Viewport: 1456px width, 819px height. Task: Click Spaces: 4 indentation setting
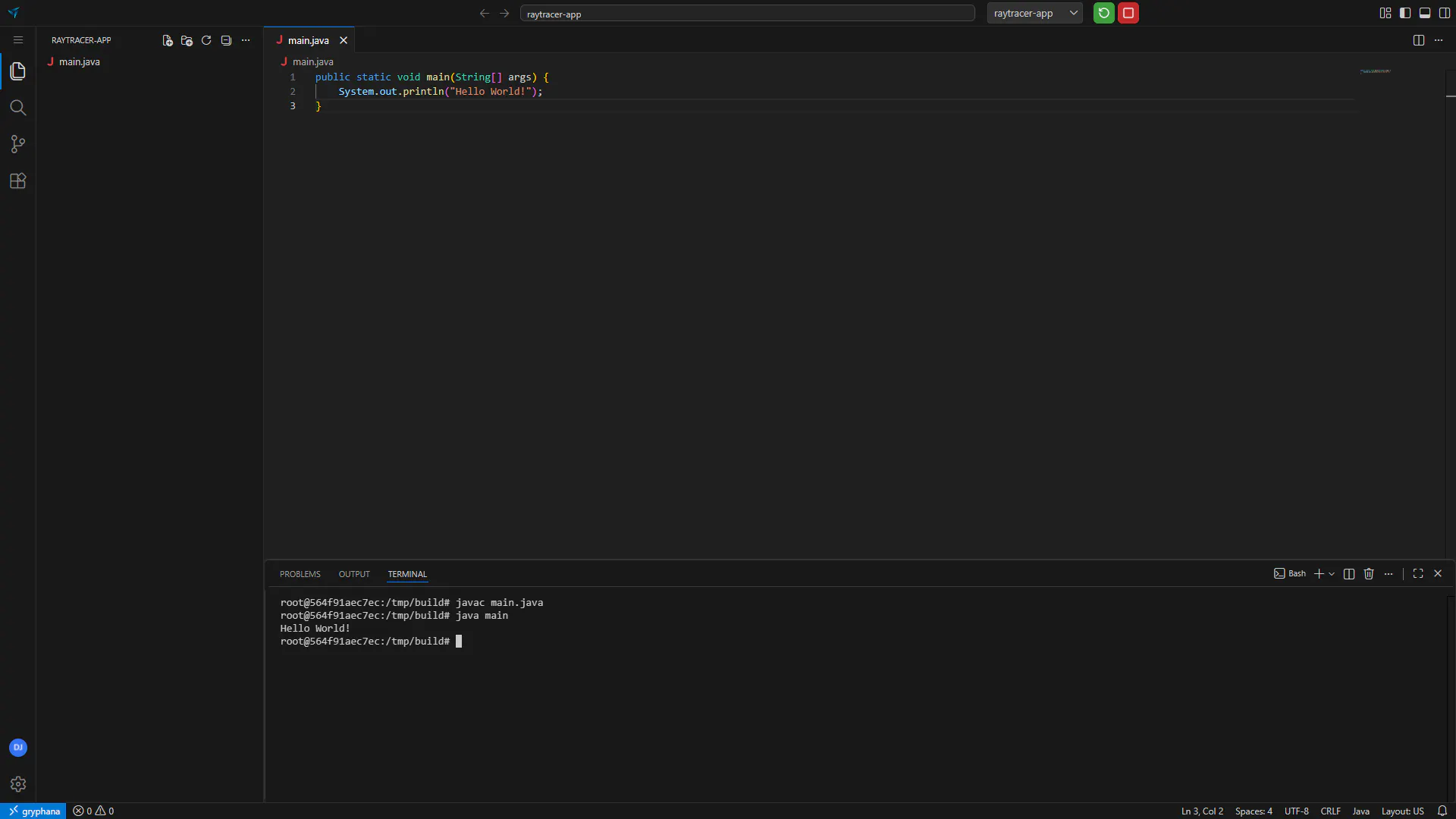[1254, 811]
